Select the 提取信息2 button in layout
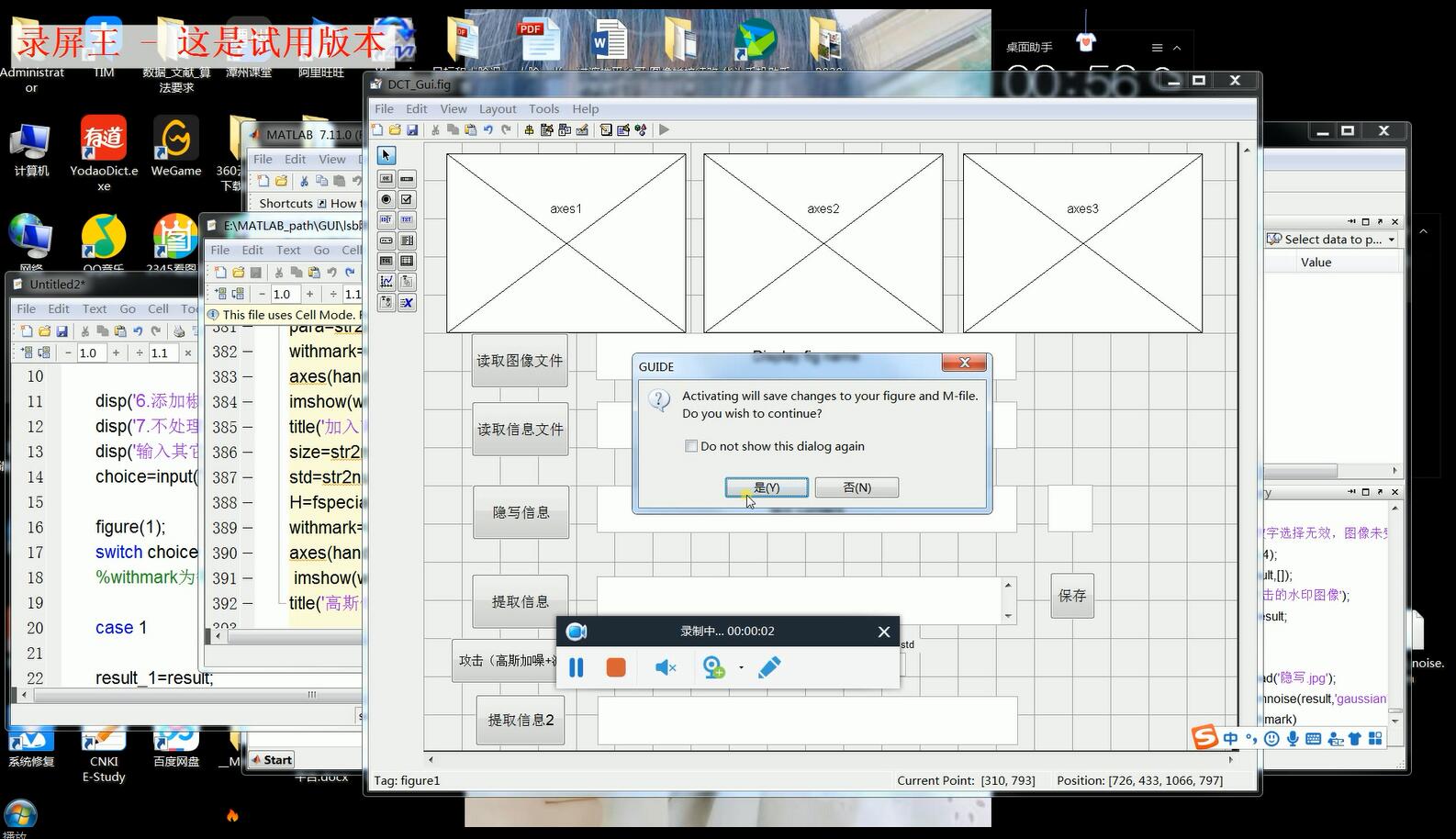The width and height of the screenshot is (1456, 839). (x=521, y=720)
